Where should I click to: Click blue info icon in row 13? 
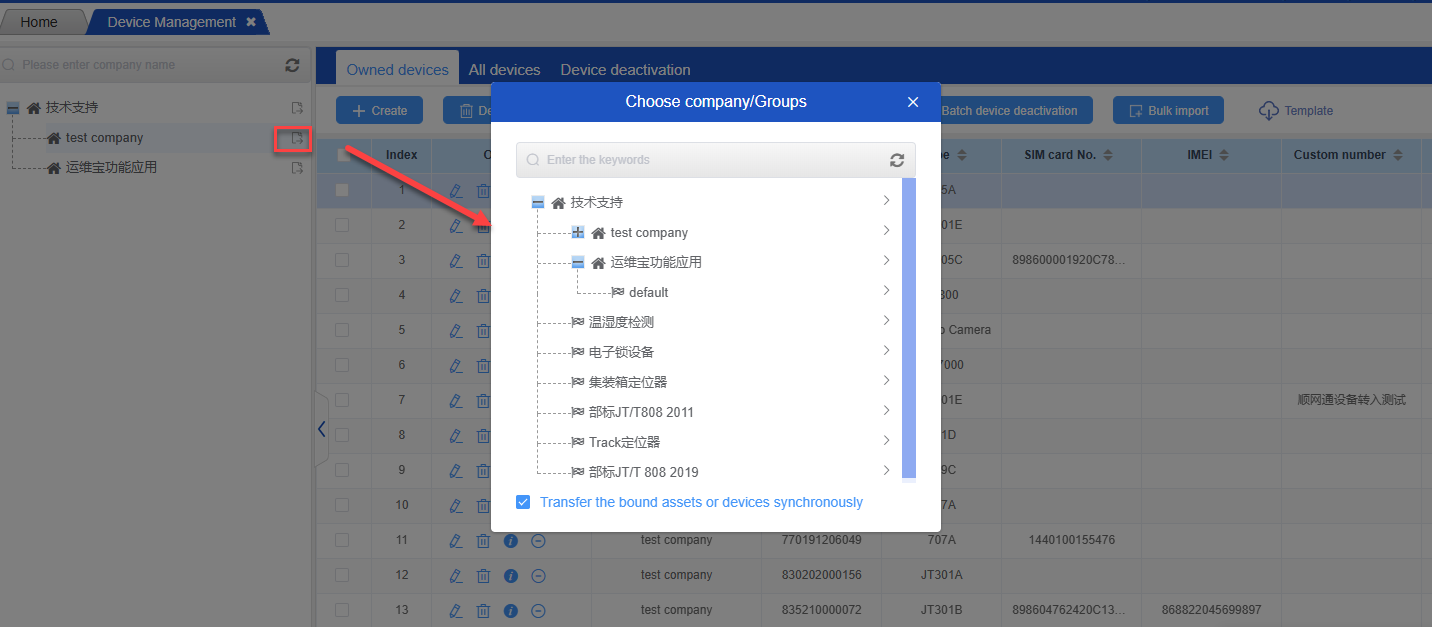(x=510, y=610)
